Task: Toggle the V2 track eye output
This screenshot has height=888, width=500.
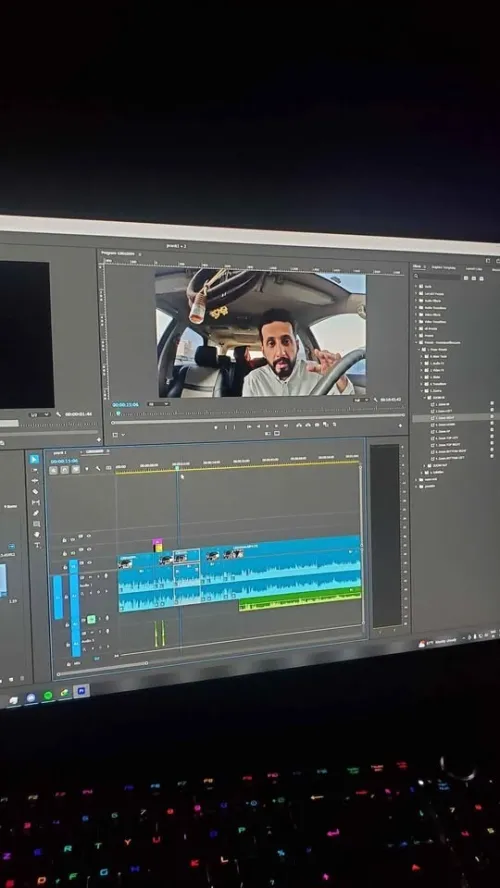Action: (x=89, y=549)
